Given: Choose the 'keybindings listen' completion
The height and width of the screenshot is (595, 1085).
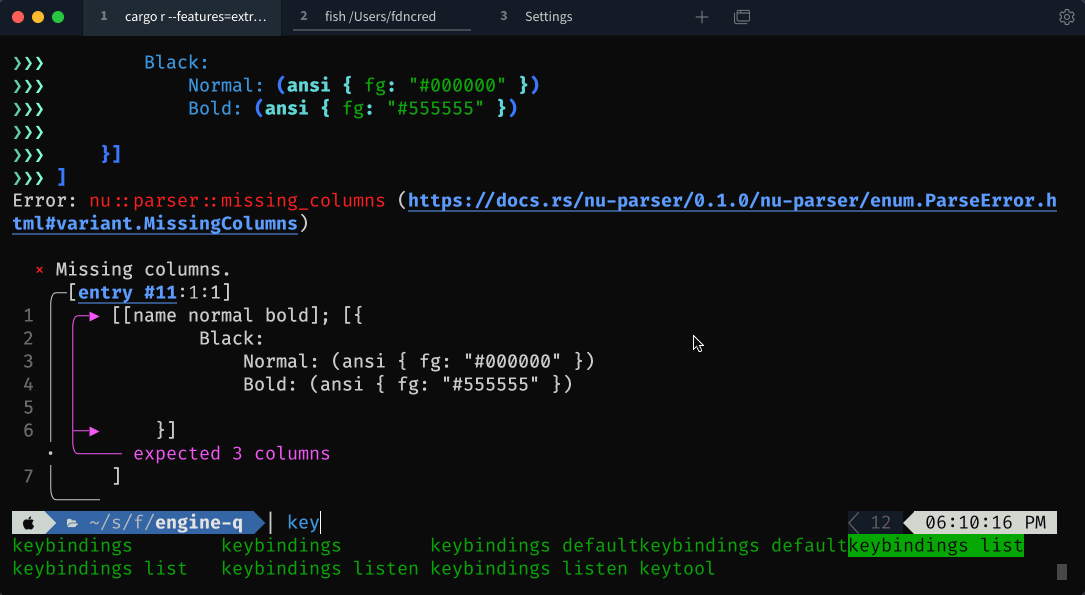Looking at the screenshot, I should click(x=320, y=568).
